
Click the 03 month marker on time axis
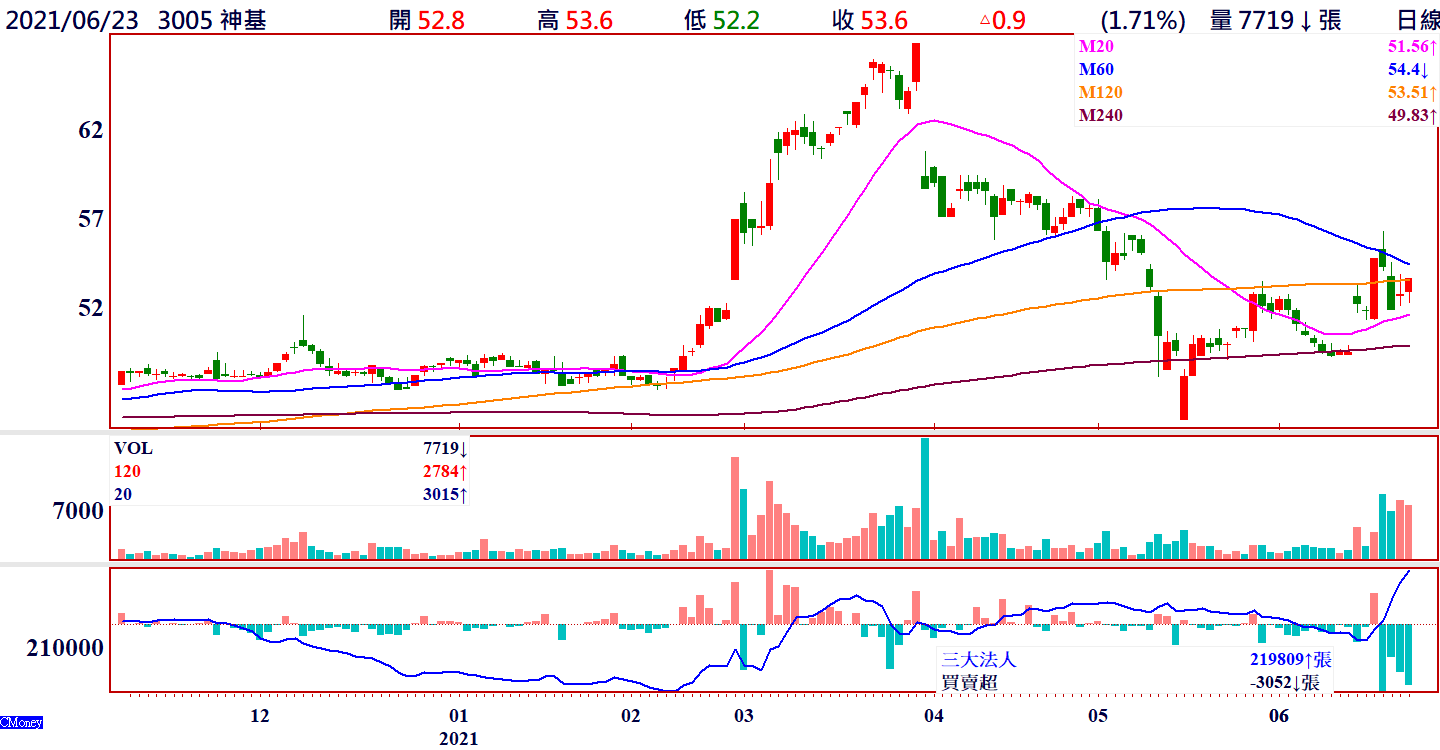point(742,716)
